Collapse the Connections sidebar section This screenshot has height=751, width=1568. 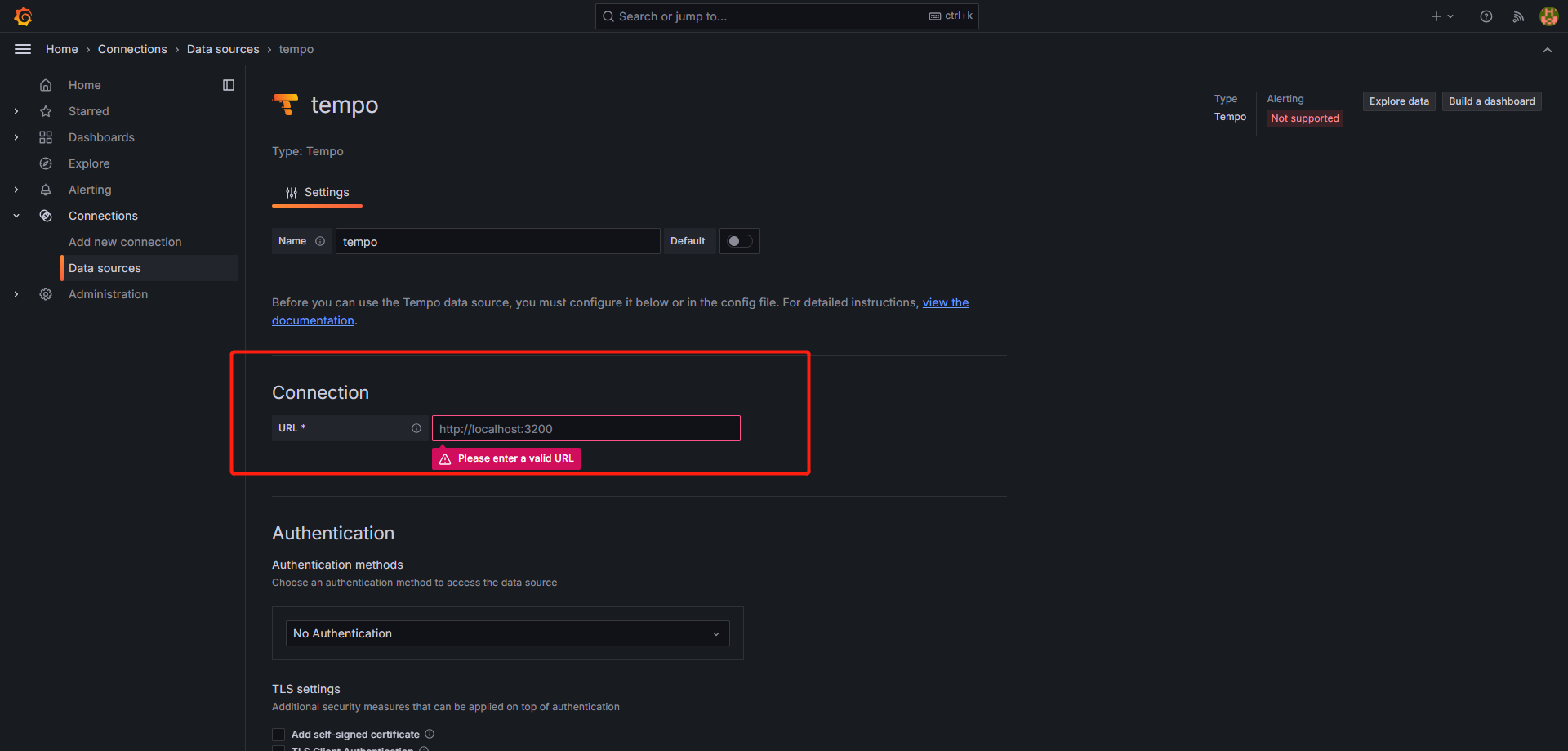click(x=16, y=216)
